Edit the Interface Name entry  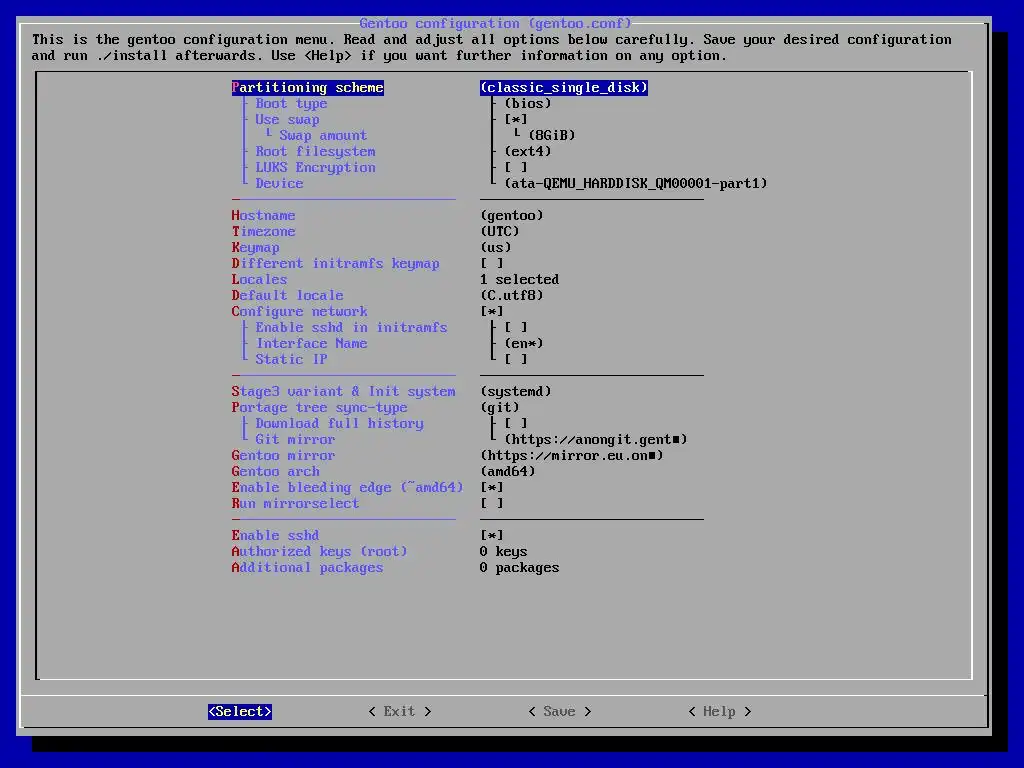(312, 344)
